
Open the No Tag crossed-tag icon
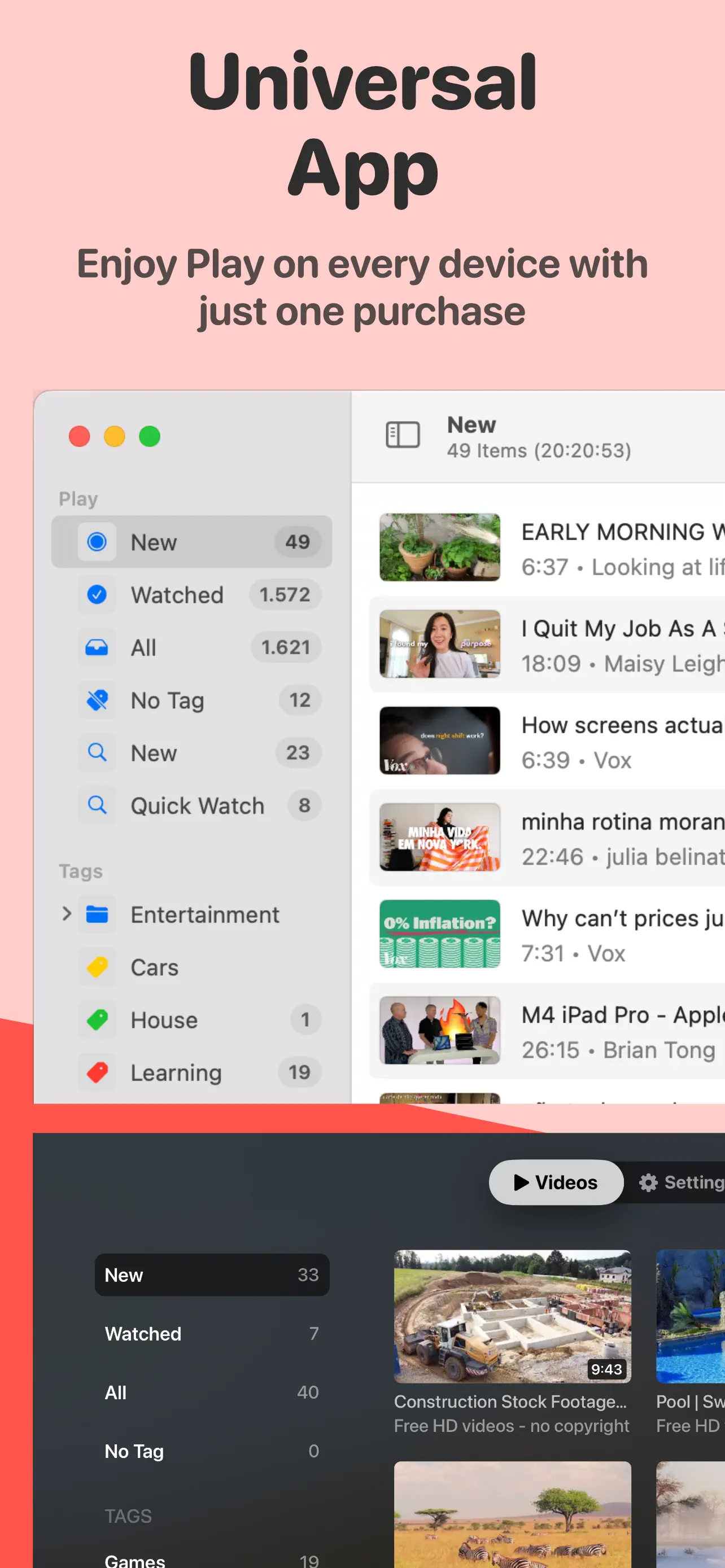[x=97, y=700]
